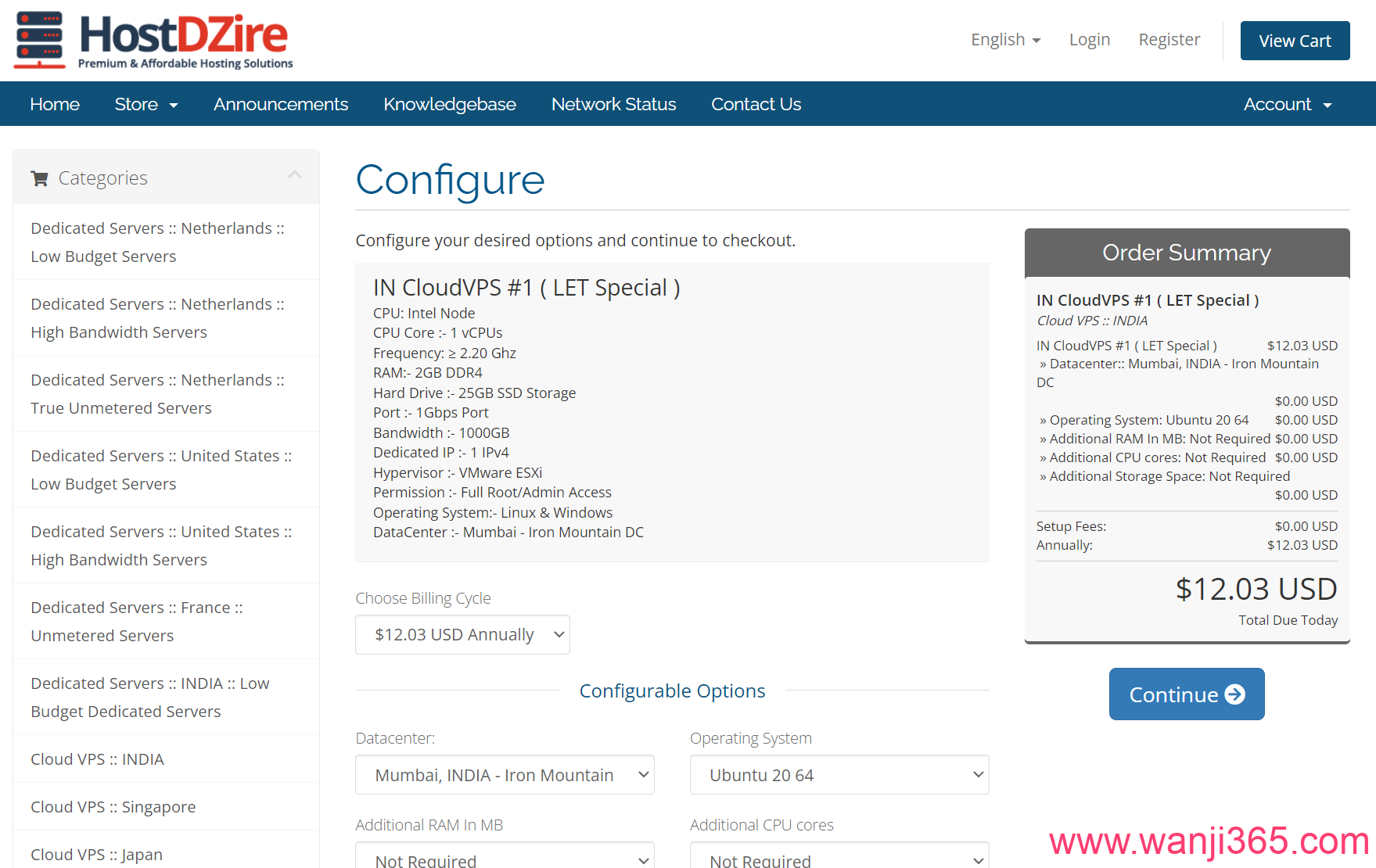The image size is (1376, 868).
Task: Open Netherlands High Bandwidth Servers category
Action: [166, 318]
